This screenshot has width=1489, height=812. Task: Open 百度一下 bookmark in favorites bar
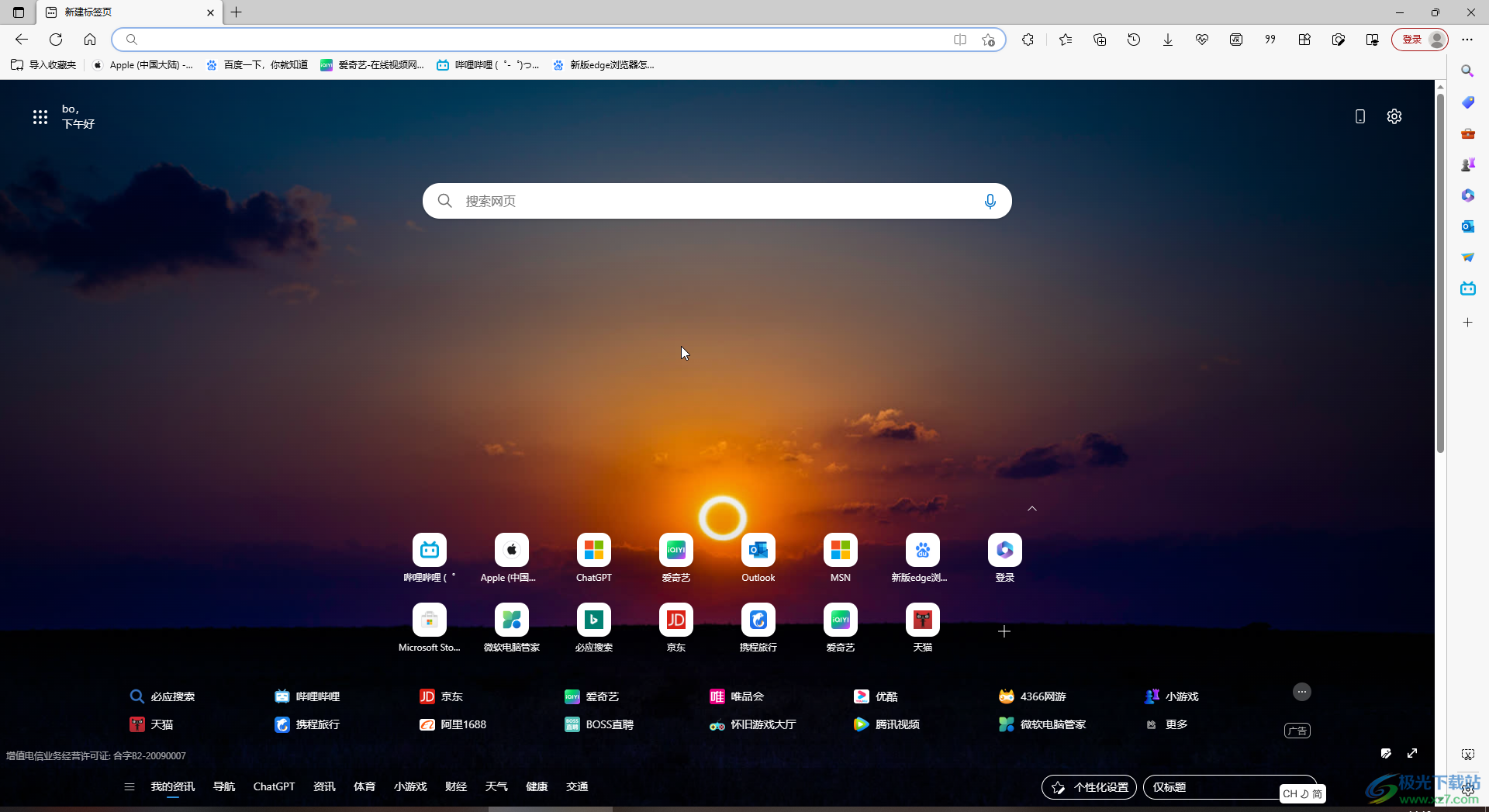(x=257, y=65)
